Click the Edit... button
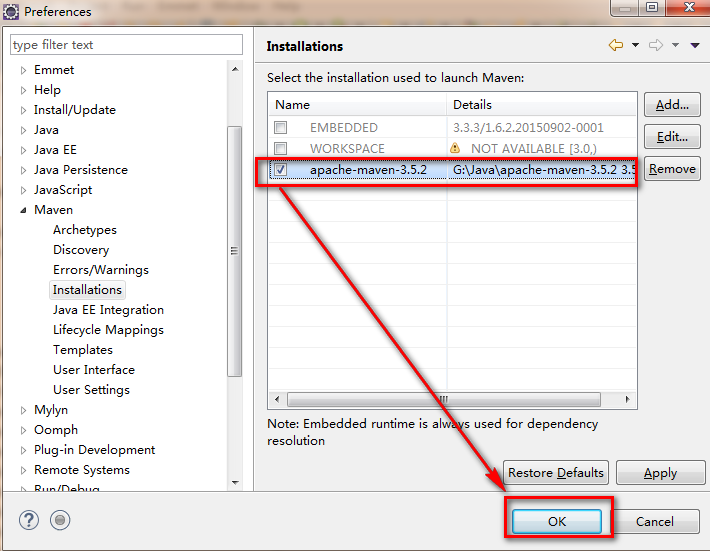 click(672, 137)
